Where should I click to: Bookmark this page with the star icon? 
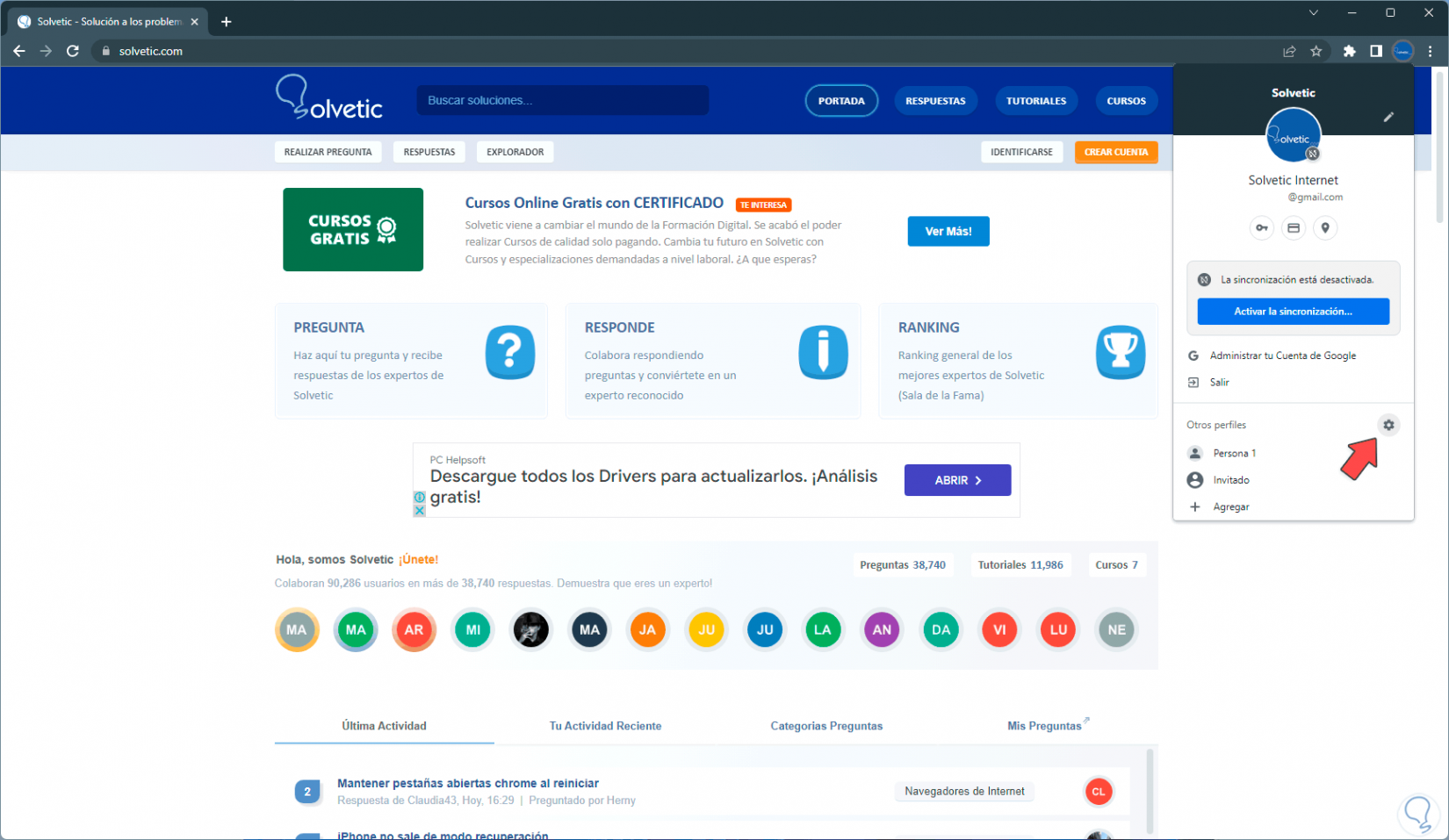click(x=1316, y=51)
